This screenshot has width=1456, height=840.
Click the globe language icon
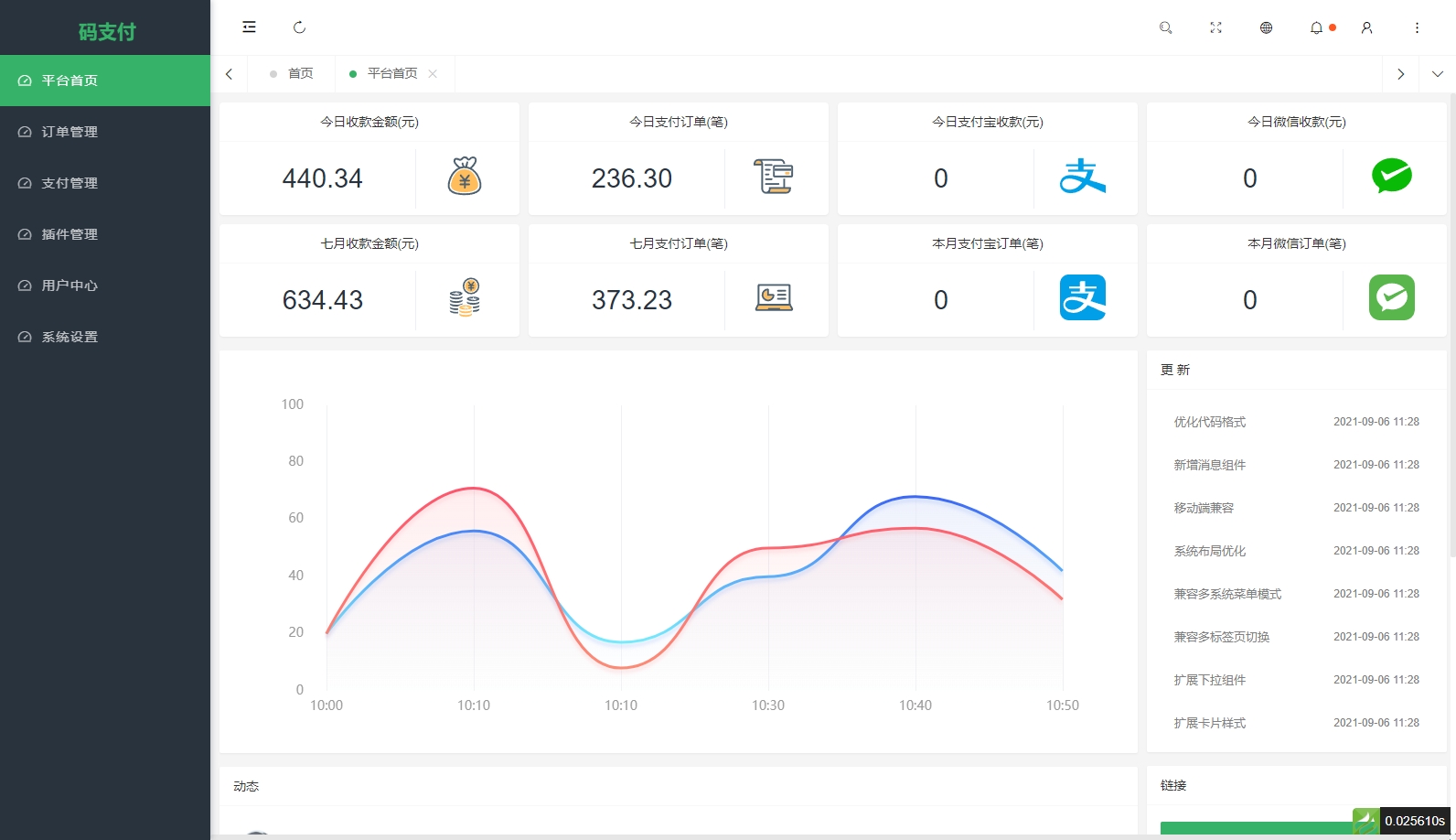click(x=1266, y=27)
